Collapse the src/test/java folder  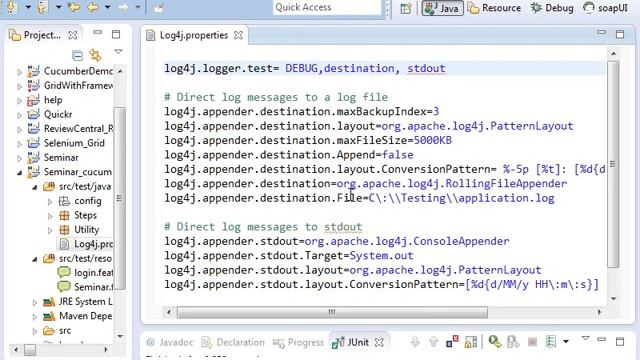(x=35, y=187)
